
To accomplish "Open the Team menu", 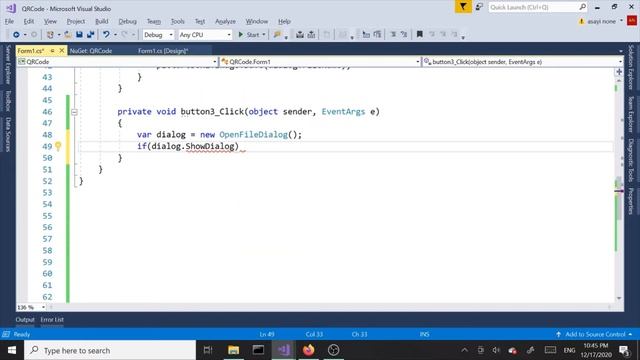I will [154, 21].
